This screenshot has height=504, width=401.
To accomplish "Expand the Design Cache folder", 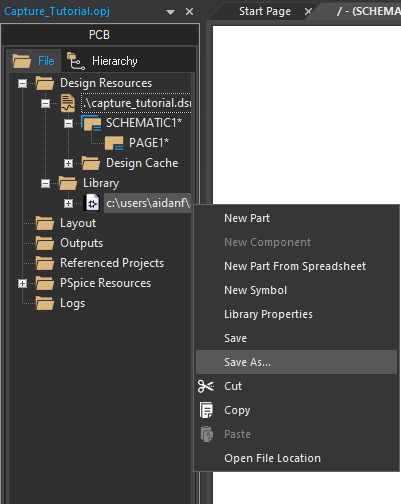I will tap(68, 163).
